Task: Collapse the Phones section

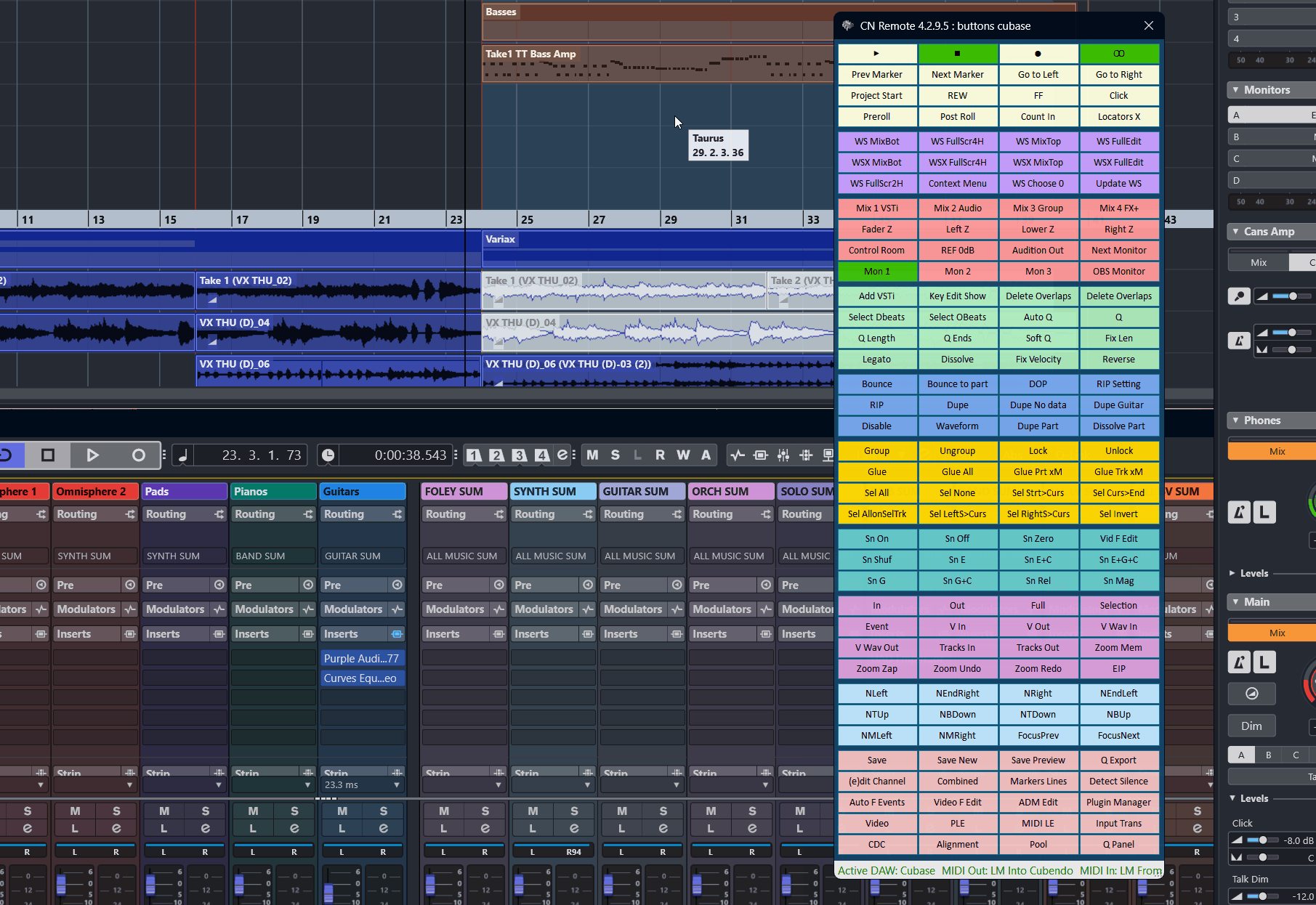Action: tap(1236, 421)
